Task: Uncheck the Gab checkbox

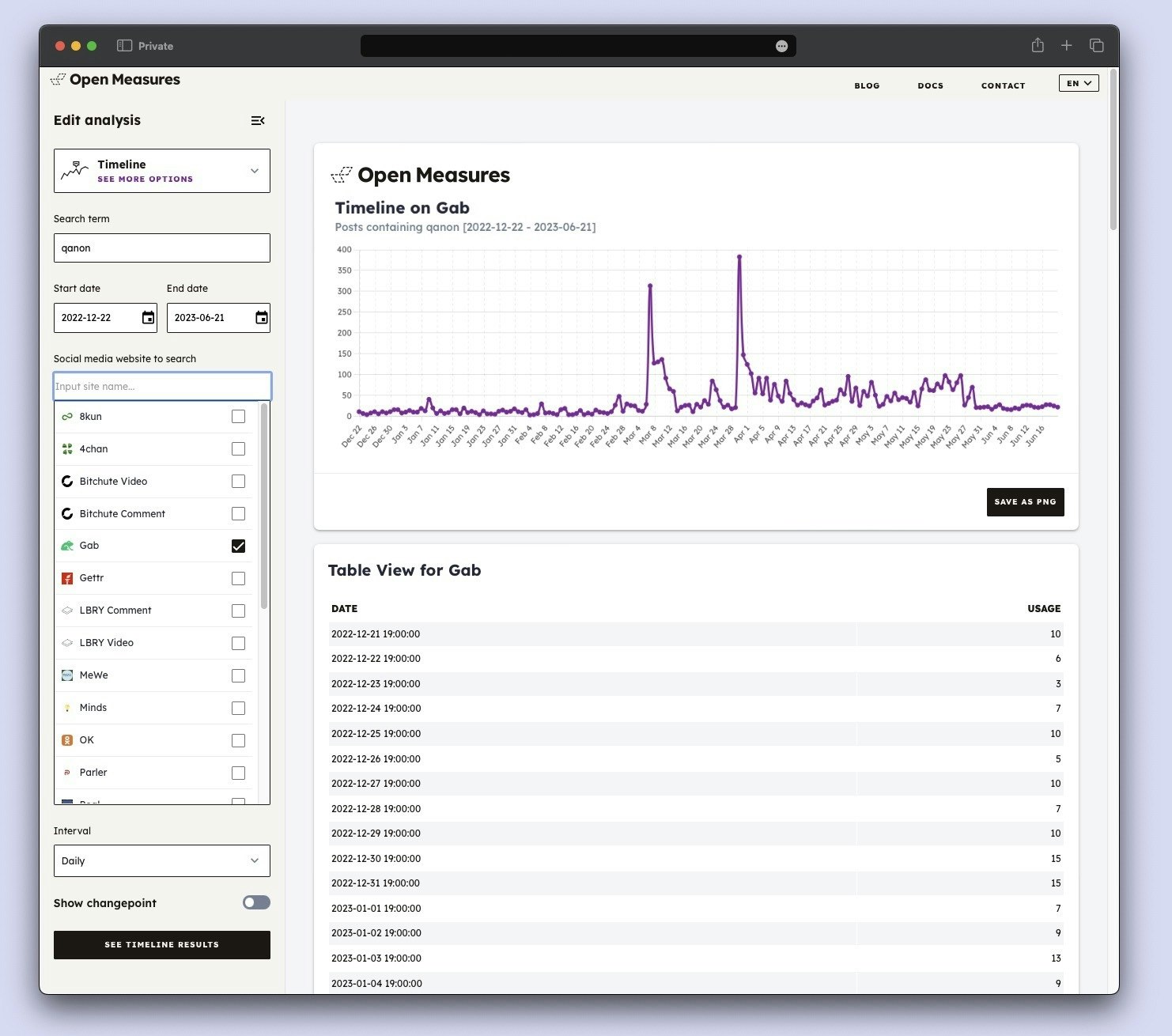Action: [238, 546]
